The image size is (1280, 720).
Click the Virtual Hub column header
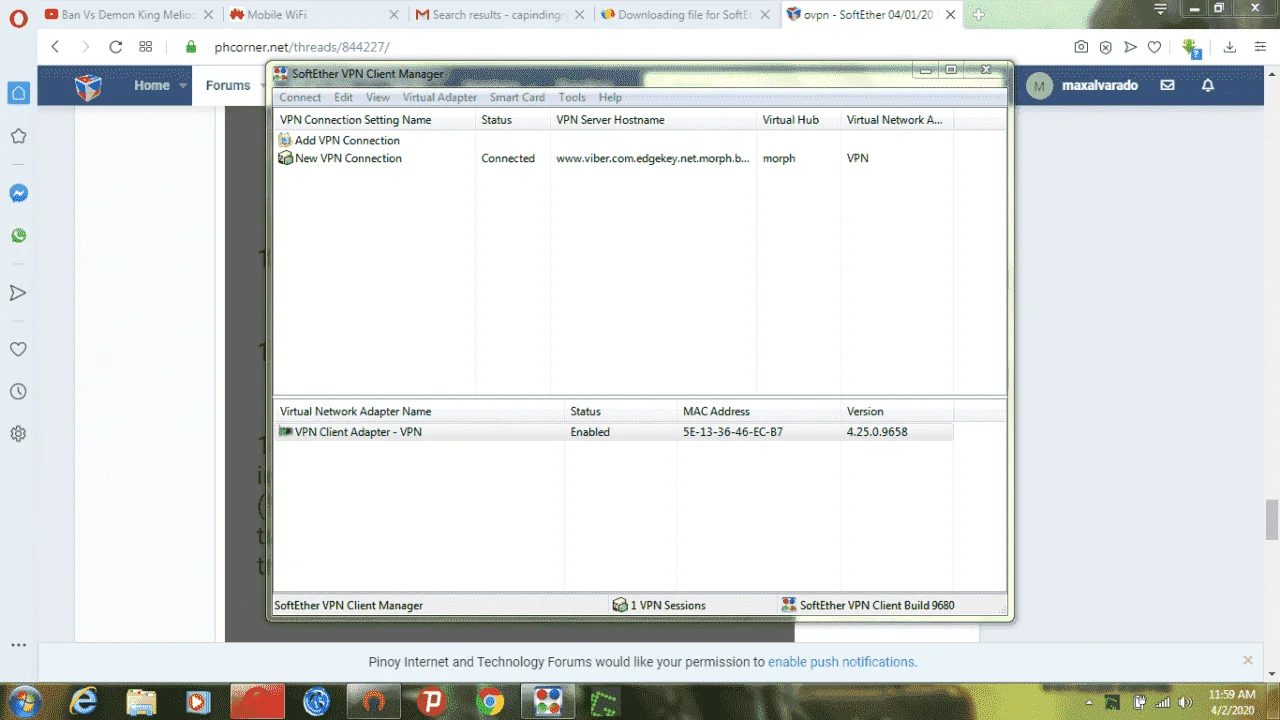[798, 120]
